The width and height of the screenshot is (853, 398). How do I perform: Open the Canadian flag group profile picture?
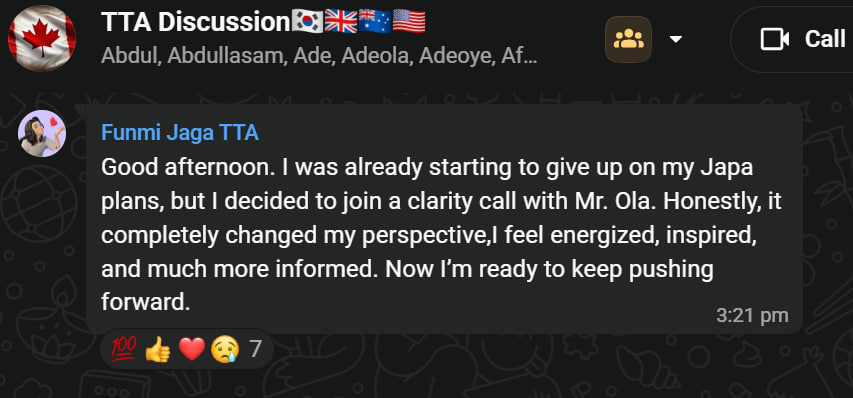point(42,39)
